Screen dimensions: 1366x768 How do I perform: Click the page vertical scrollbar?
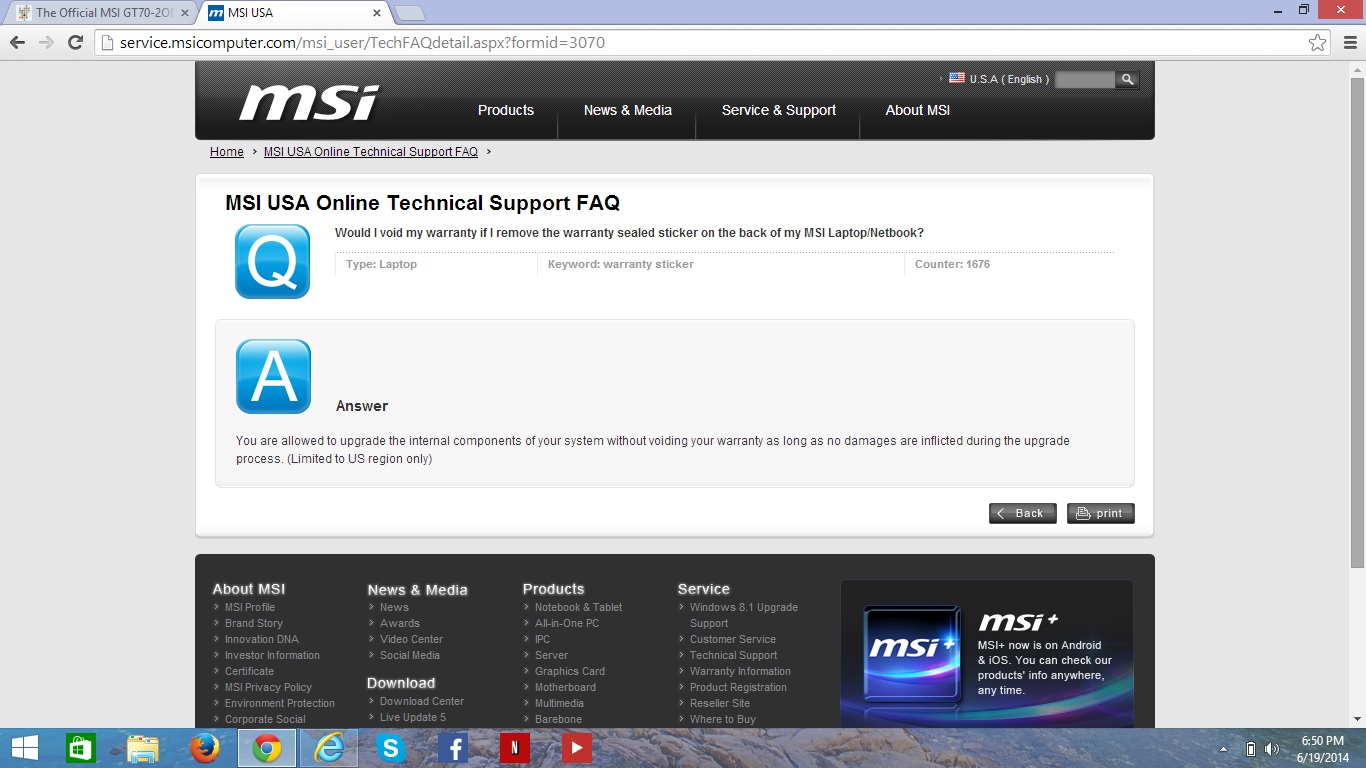click(x=1357, y=322)
